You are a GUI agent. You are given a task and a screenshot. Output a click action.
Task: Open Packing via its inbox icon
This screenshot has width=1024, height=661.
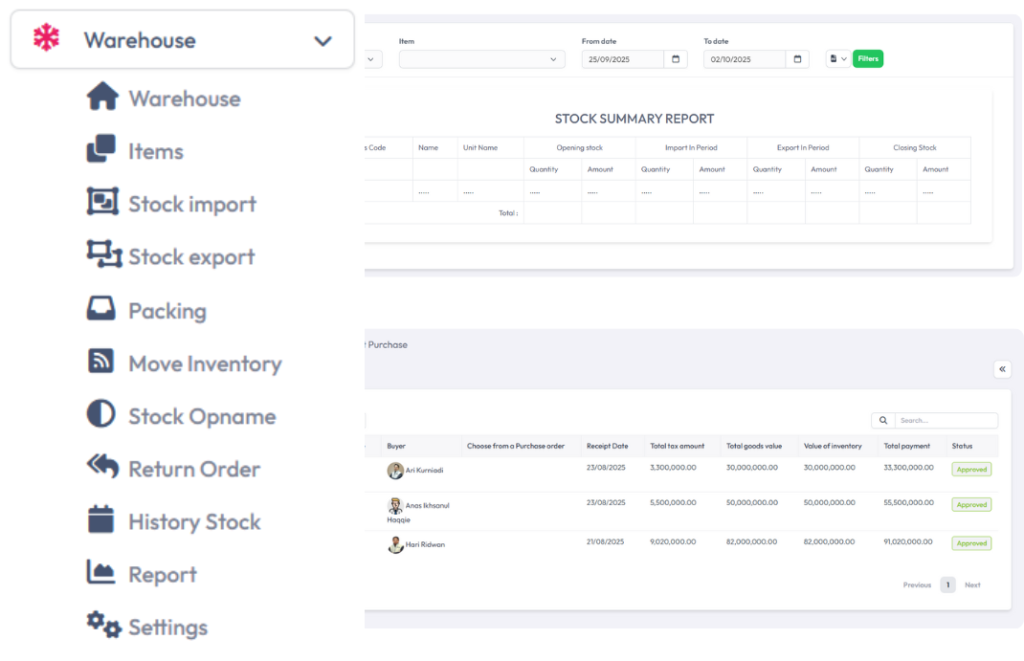pos(102,309)
